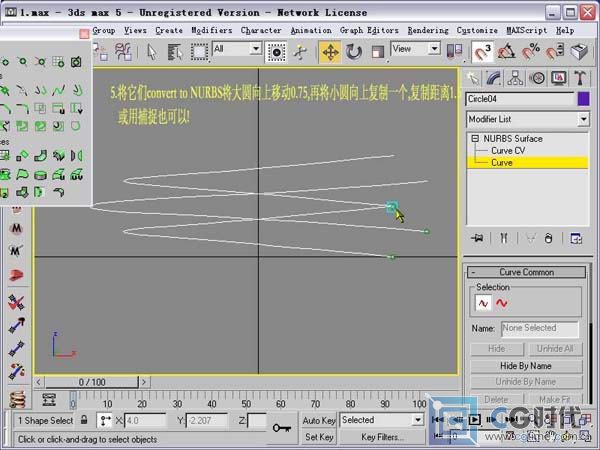
Task: Open Modify command panel tab
Action: click(494, 78)
